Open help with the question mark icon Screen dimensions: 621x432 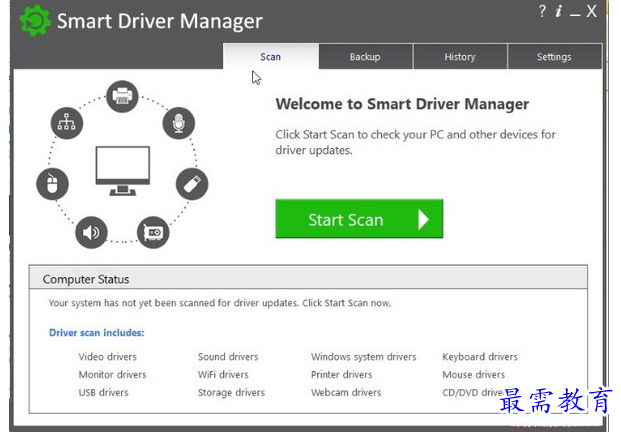(x=542, y=12)
